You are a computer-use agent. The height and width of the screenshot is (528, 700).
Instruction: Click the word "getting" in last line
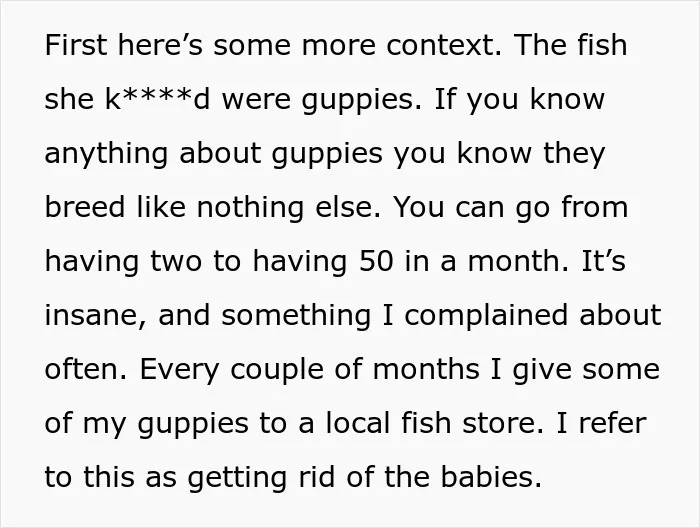point(237,478)
